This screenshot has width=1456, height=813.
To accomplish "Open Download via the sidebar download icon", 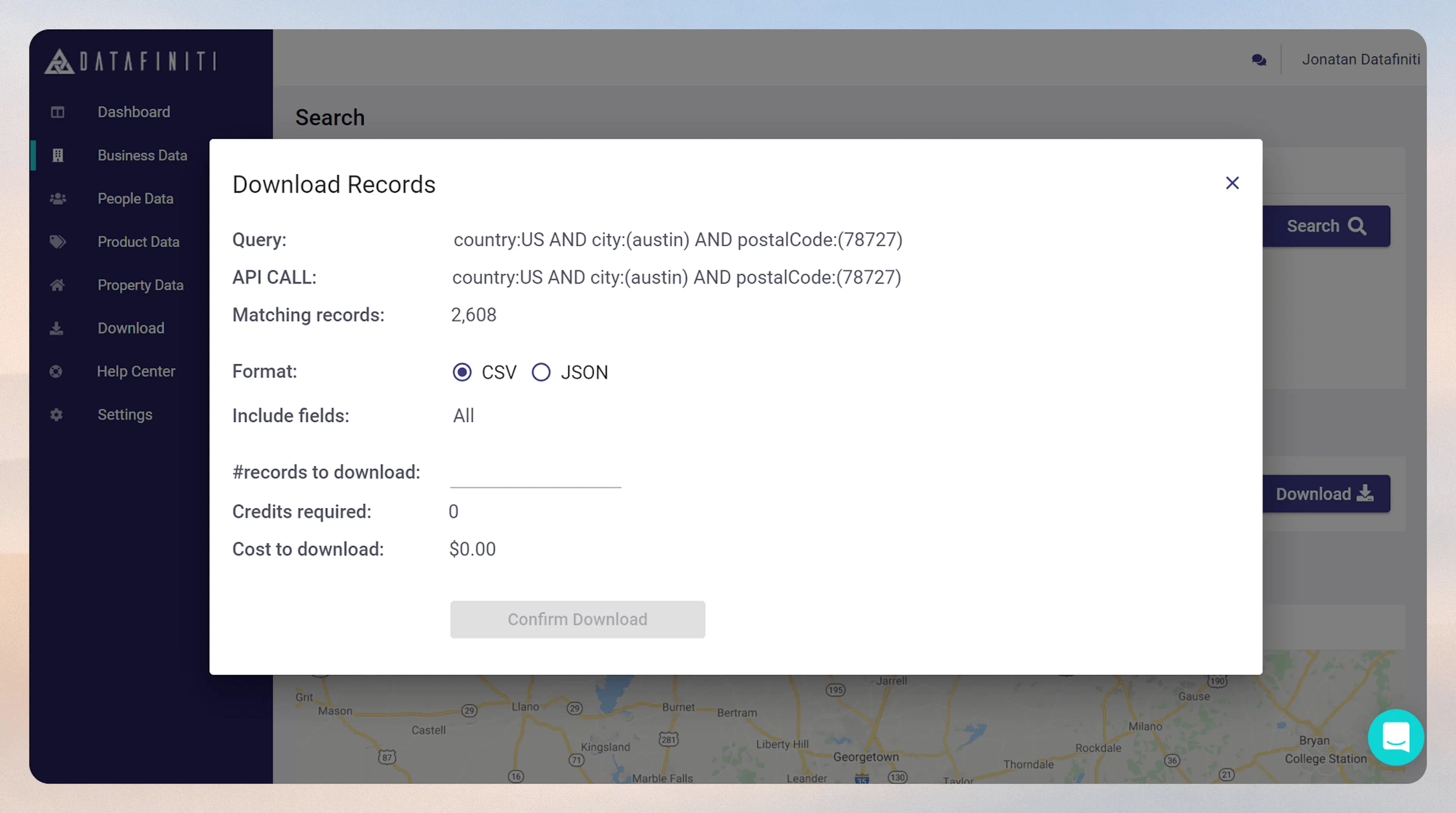I will coord(57,328).
